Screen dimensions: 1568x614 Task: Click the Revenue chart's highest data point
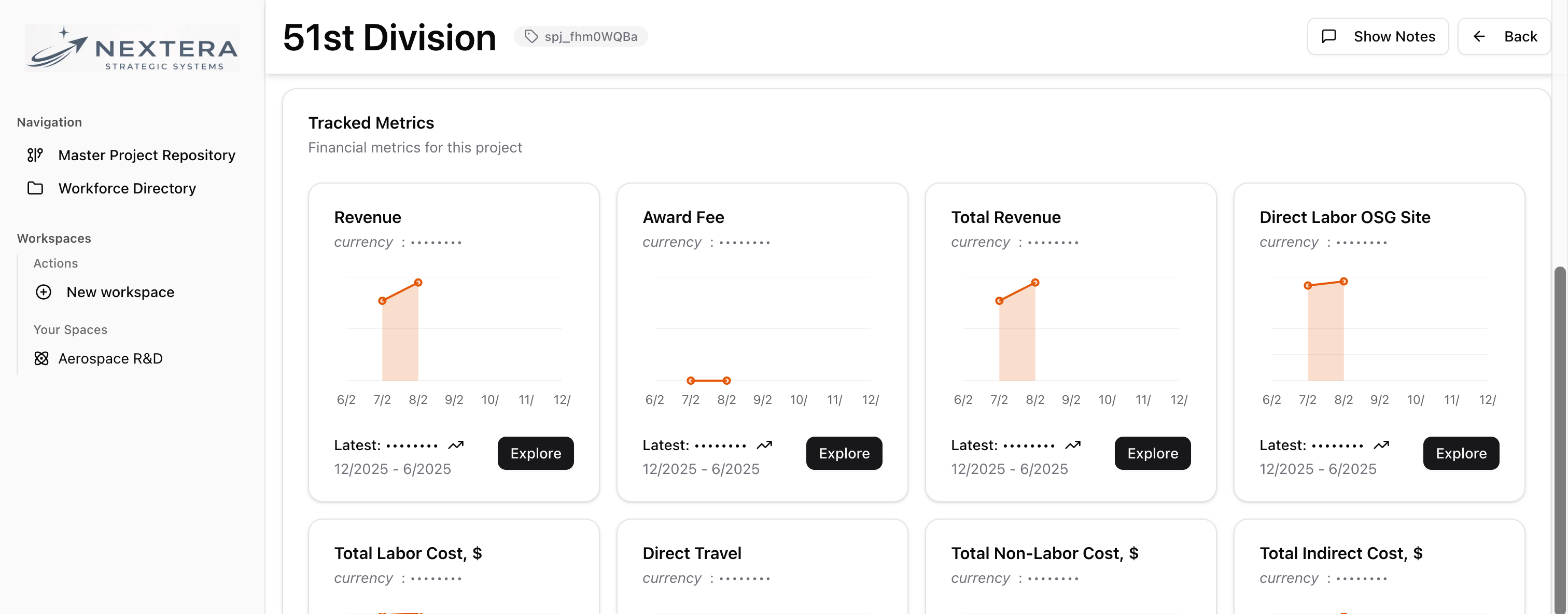pyautogui.click(x=418, y=282)
